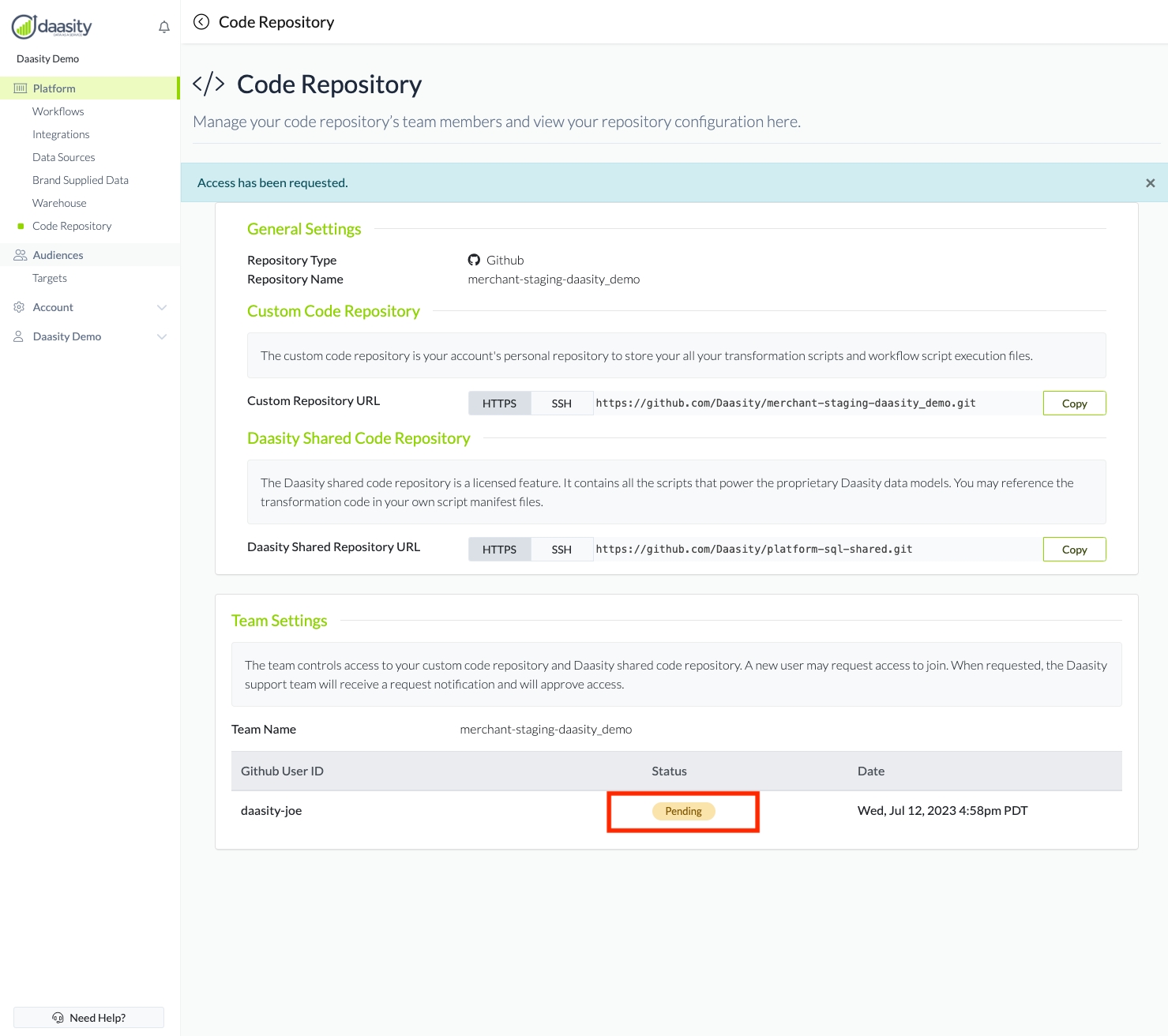Expand the Account menu chevron
Screen dimensions: 1168x1036
point(162,307)
